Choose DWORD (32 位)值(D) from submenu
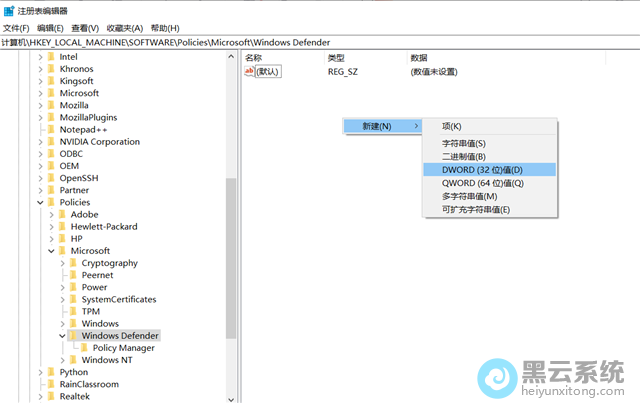 [482, 170]
